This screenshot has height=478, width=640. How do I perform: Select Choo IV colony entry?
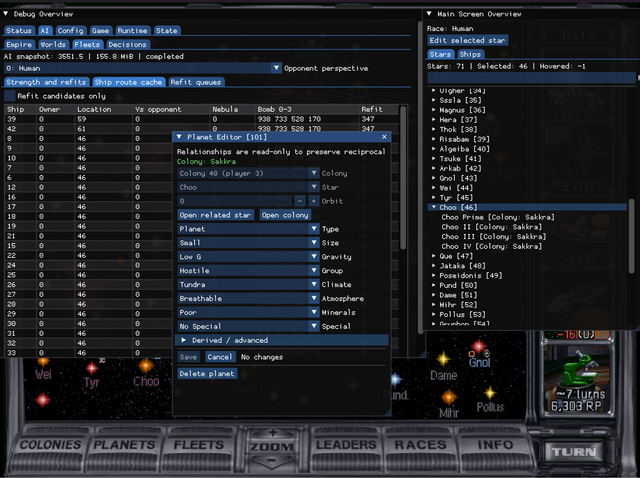coord(491,246)
